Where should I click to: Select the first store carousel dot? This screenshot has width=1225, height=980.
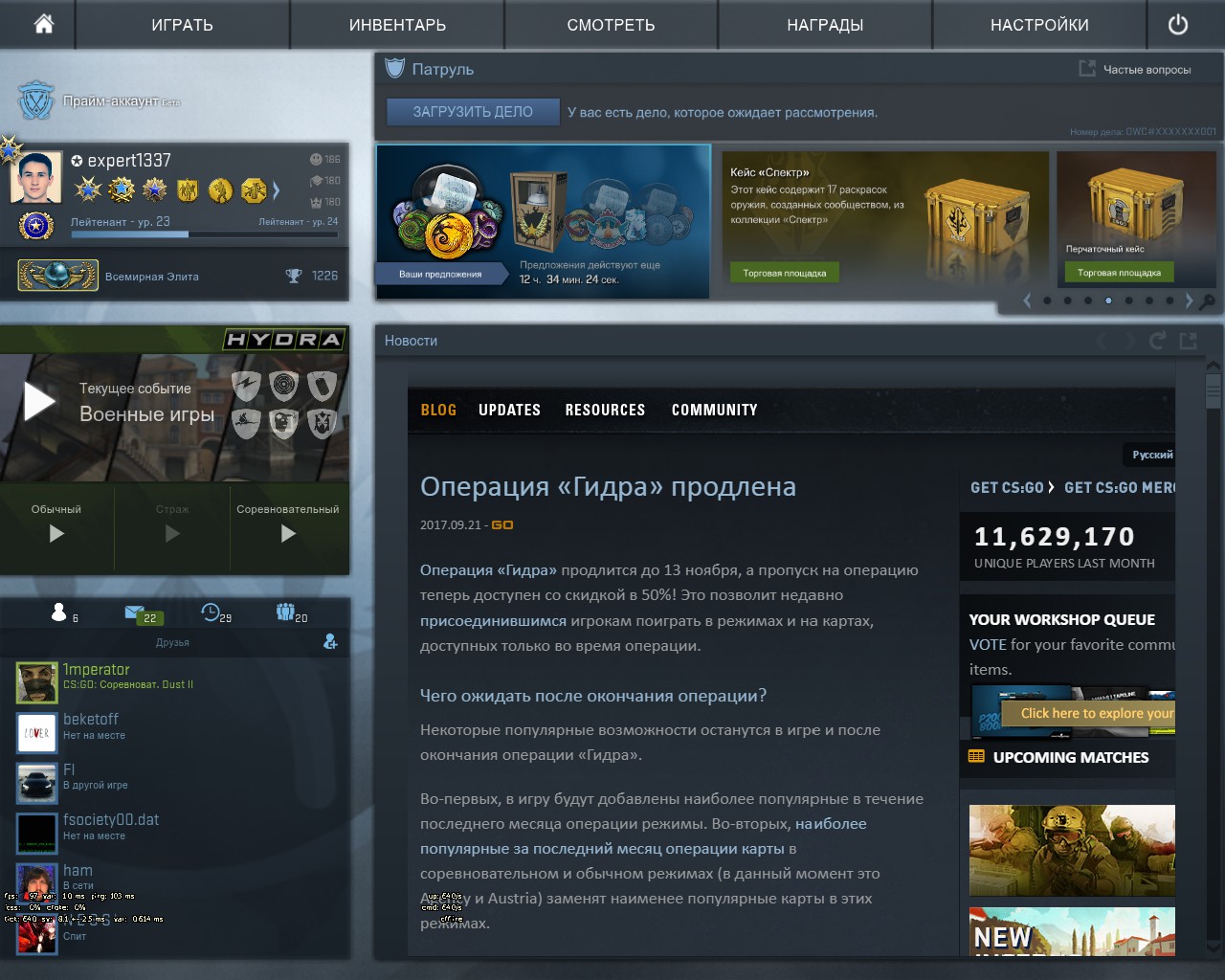(1047, 301)
